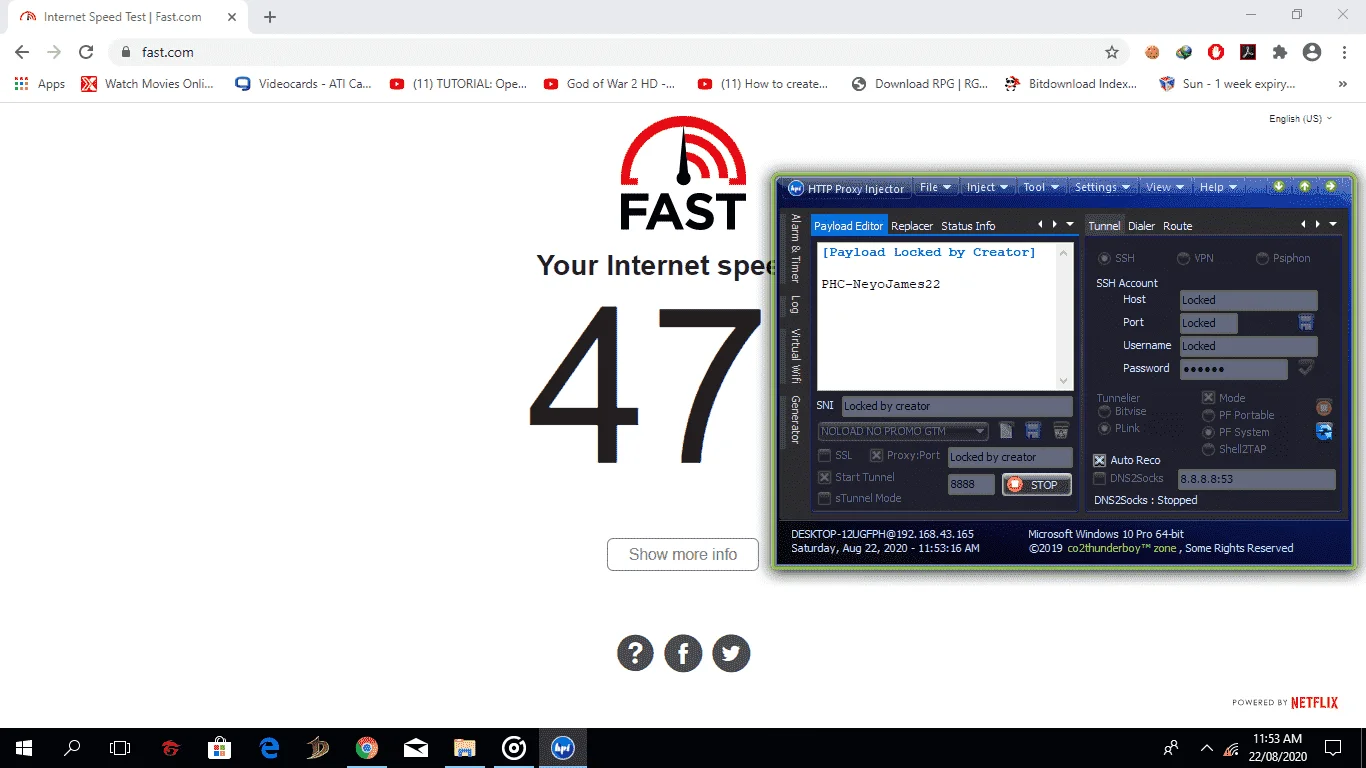Open the Chrome Extensions puzzle icon
The width and height of the screenshot is (1366, 768).
[1280, 52]
